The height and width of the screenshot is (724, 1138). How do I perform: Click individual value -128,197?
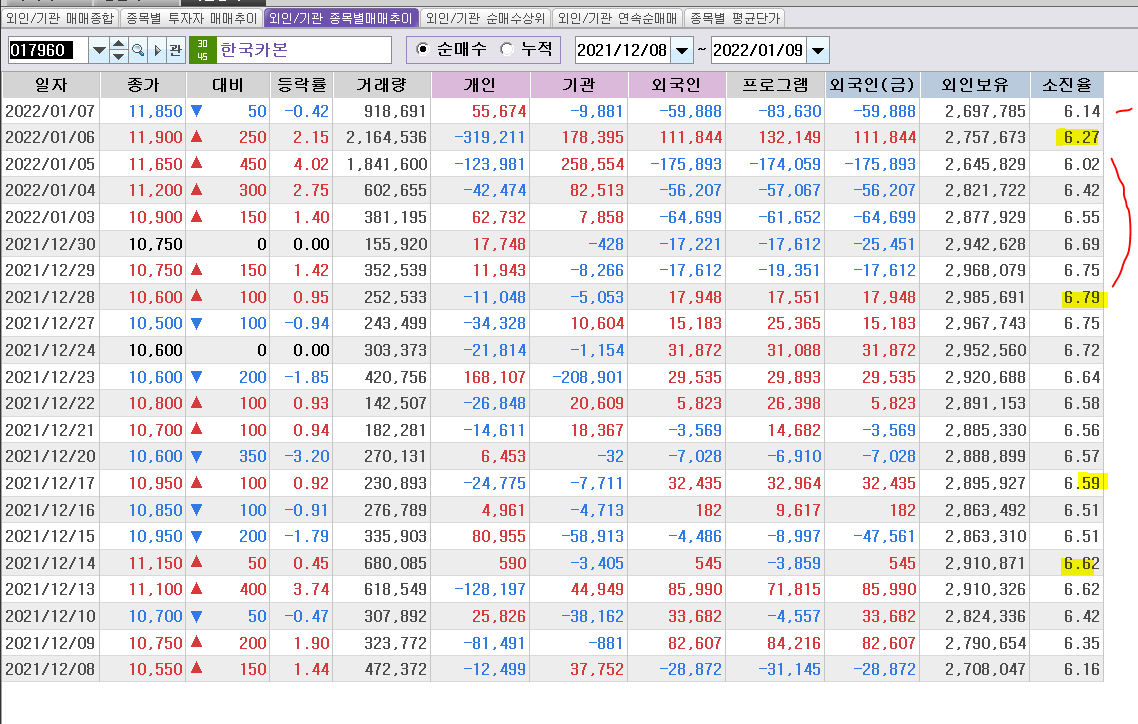tap(489, 589)
